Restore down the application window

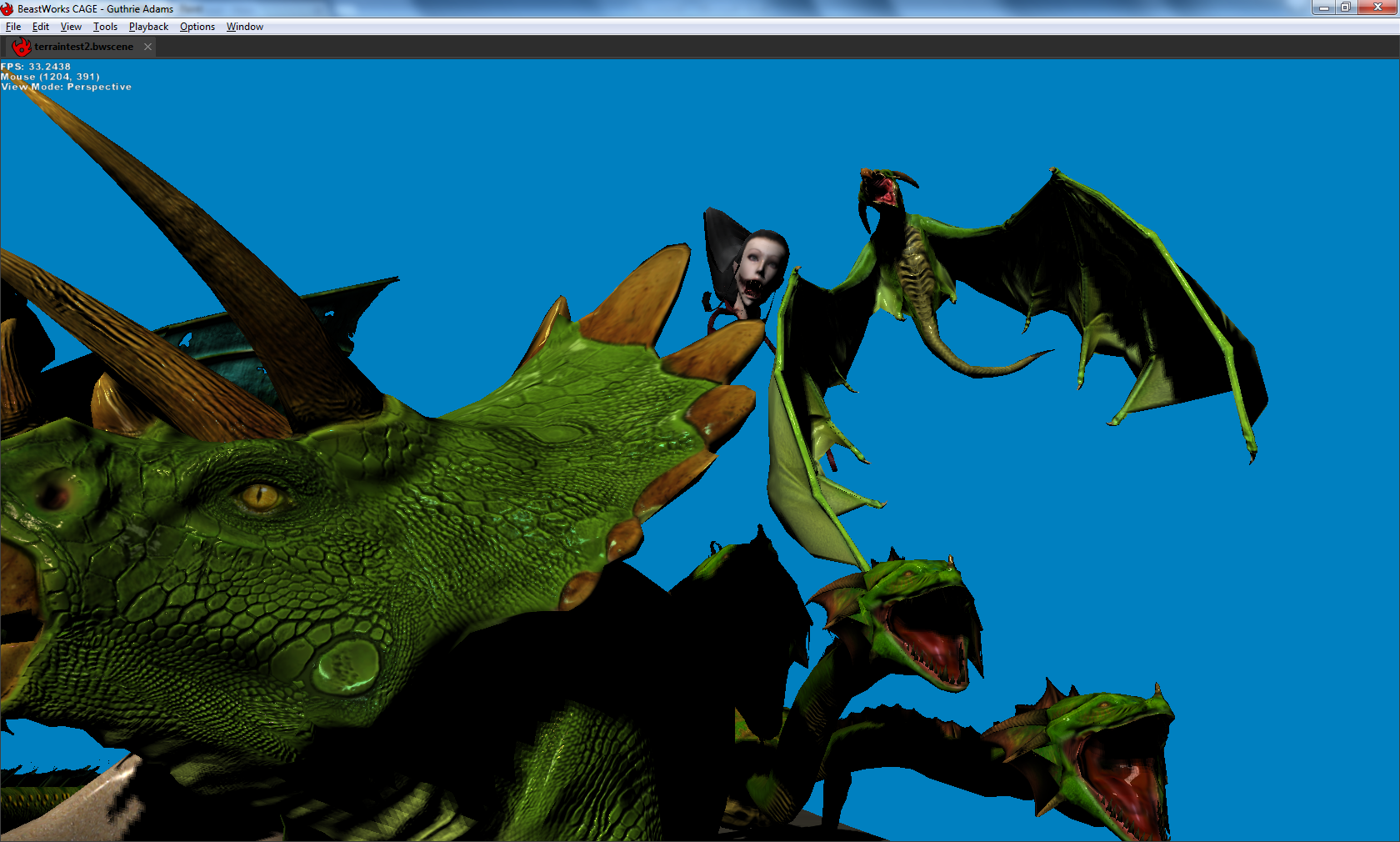tap(1346, 8)
